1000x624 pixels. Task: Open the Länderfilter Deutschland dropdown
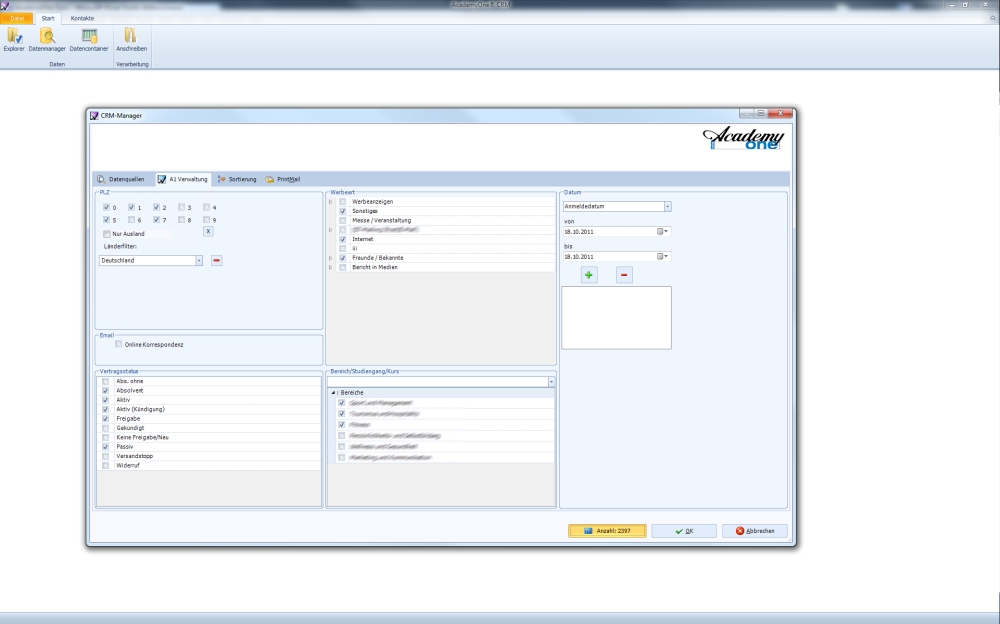click(199, 260)
